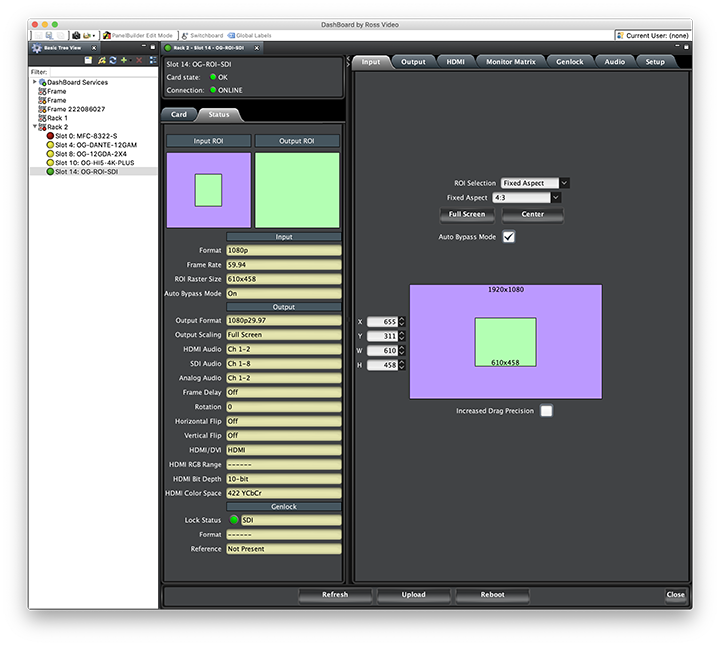Image resolution: width=720 pixels, height=646 pixels.
Task: Open the Switchboard toolbar icon
Action: click(185, 35)
